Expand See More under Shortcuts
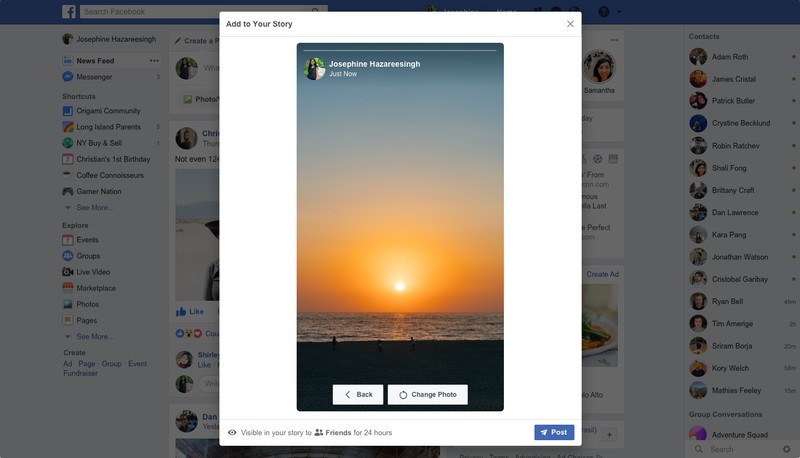The height and width of the screenshot is (458, 800). (95, 208)
